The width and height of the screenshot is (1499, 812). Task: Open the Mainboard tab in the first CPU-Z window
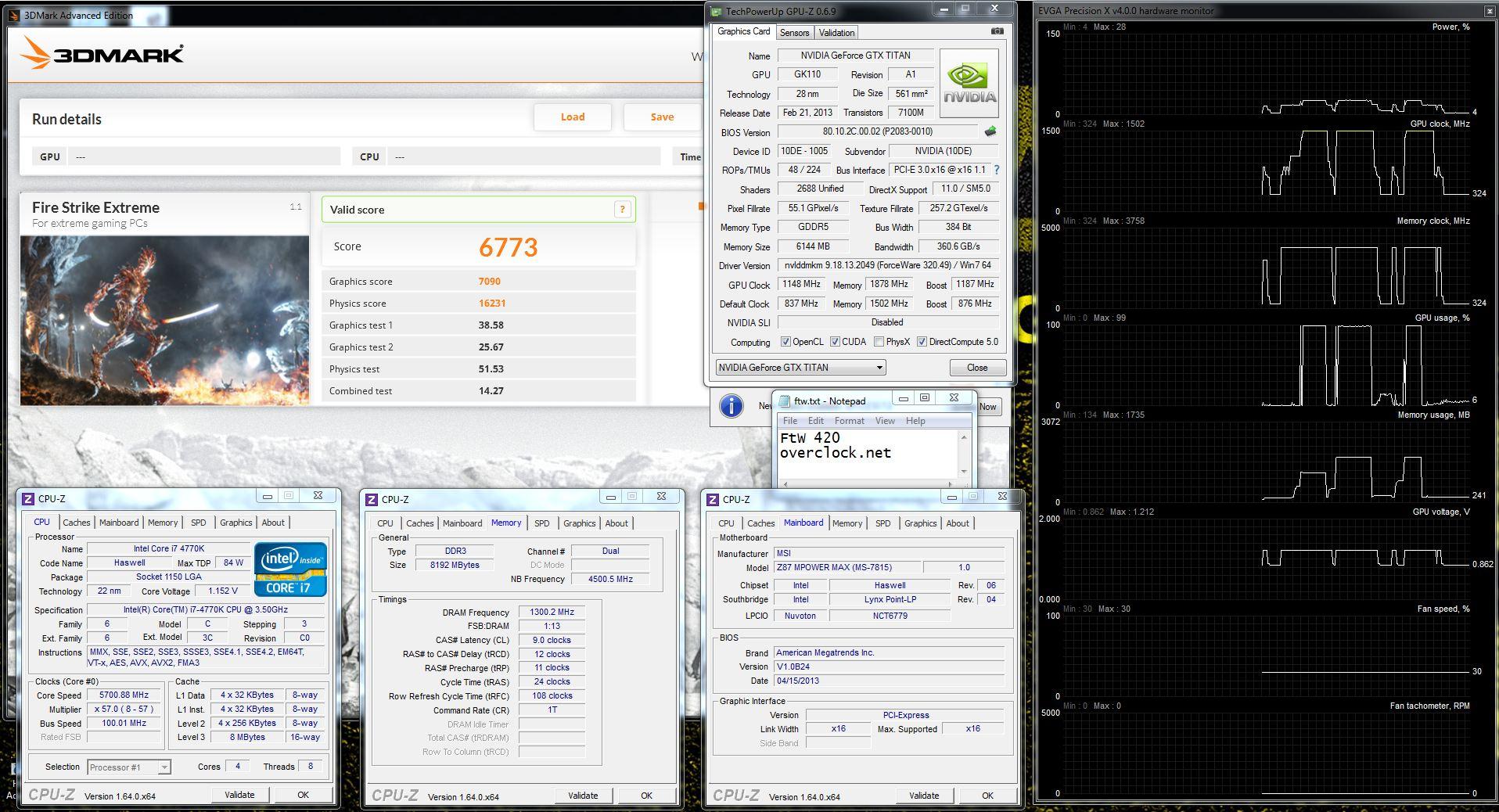[119, 523]
